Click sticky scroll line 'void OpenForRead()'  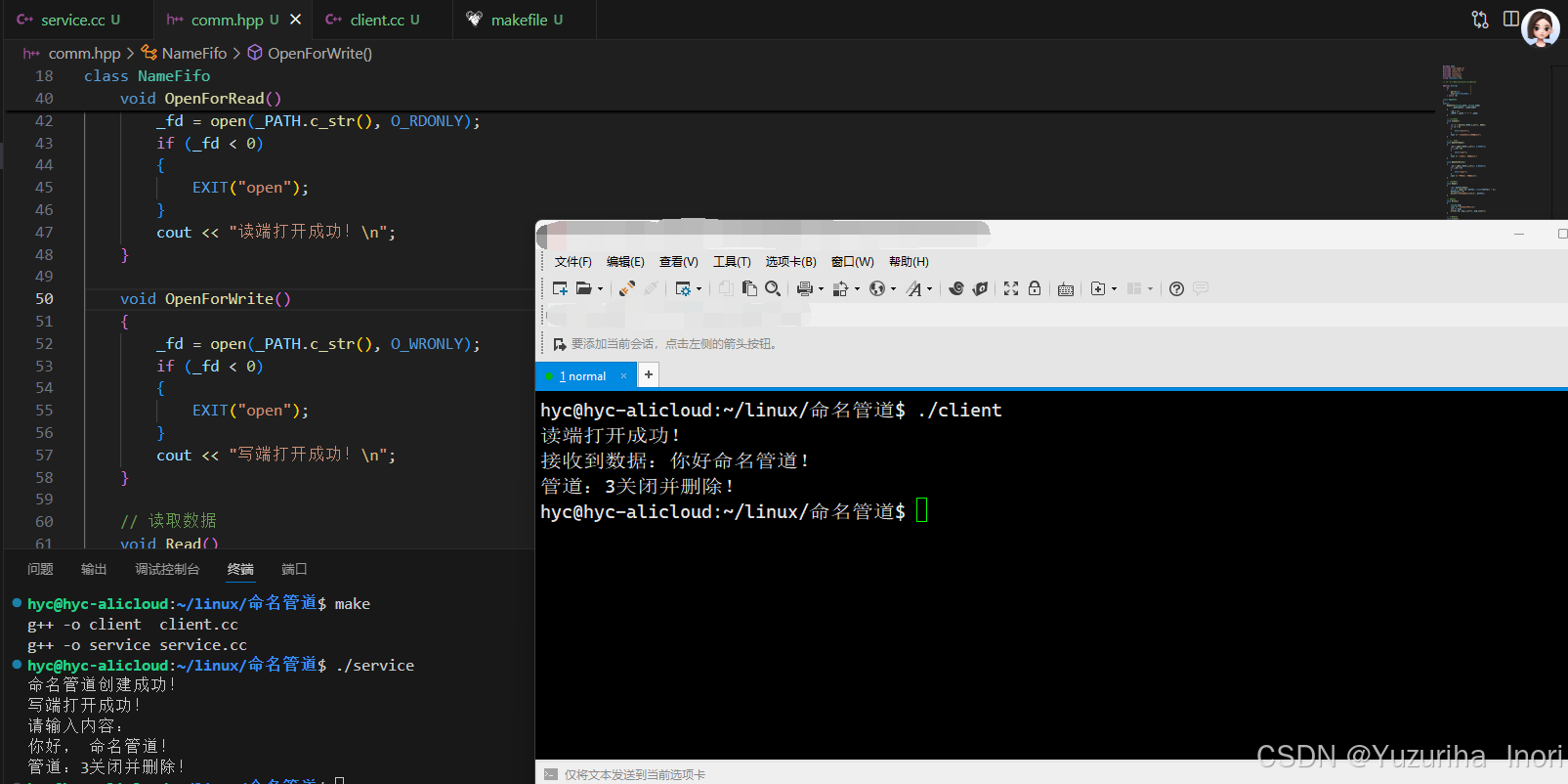[200, 99]
